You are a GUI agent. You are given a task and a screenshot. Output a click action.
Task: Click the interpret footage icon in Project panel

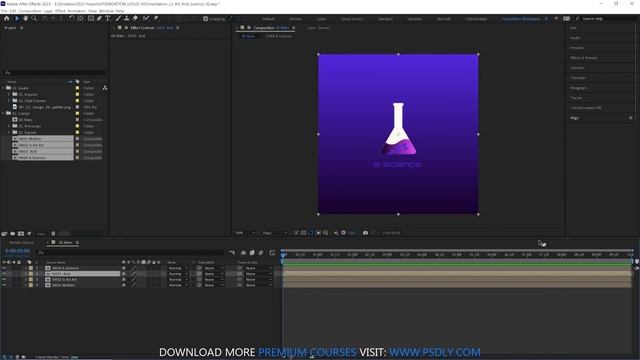4,234
